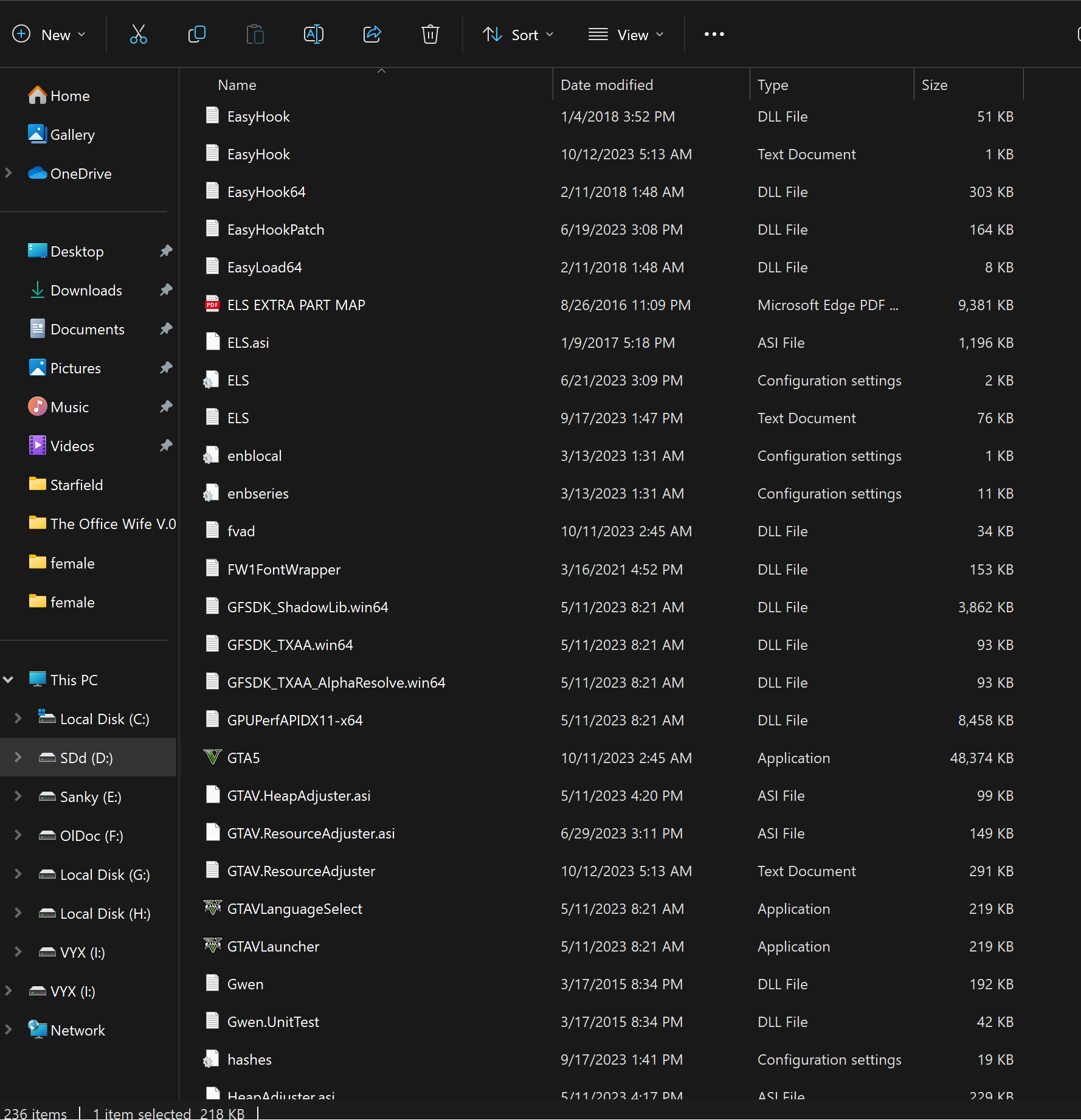Toggle the pin next to Downloads
1081x1120 pixels.
point(166,290)
